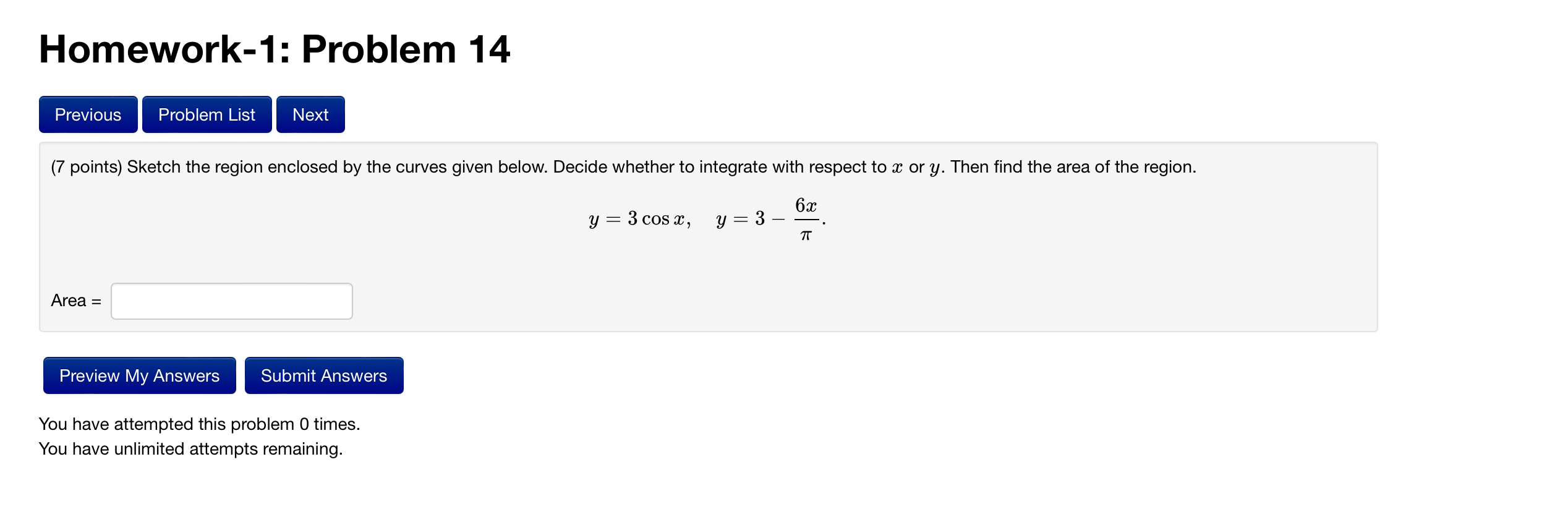Viewport: 1568px width, 514px height.
Task: Open the Problem List page
Action: [x=207, y=114]
